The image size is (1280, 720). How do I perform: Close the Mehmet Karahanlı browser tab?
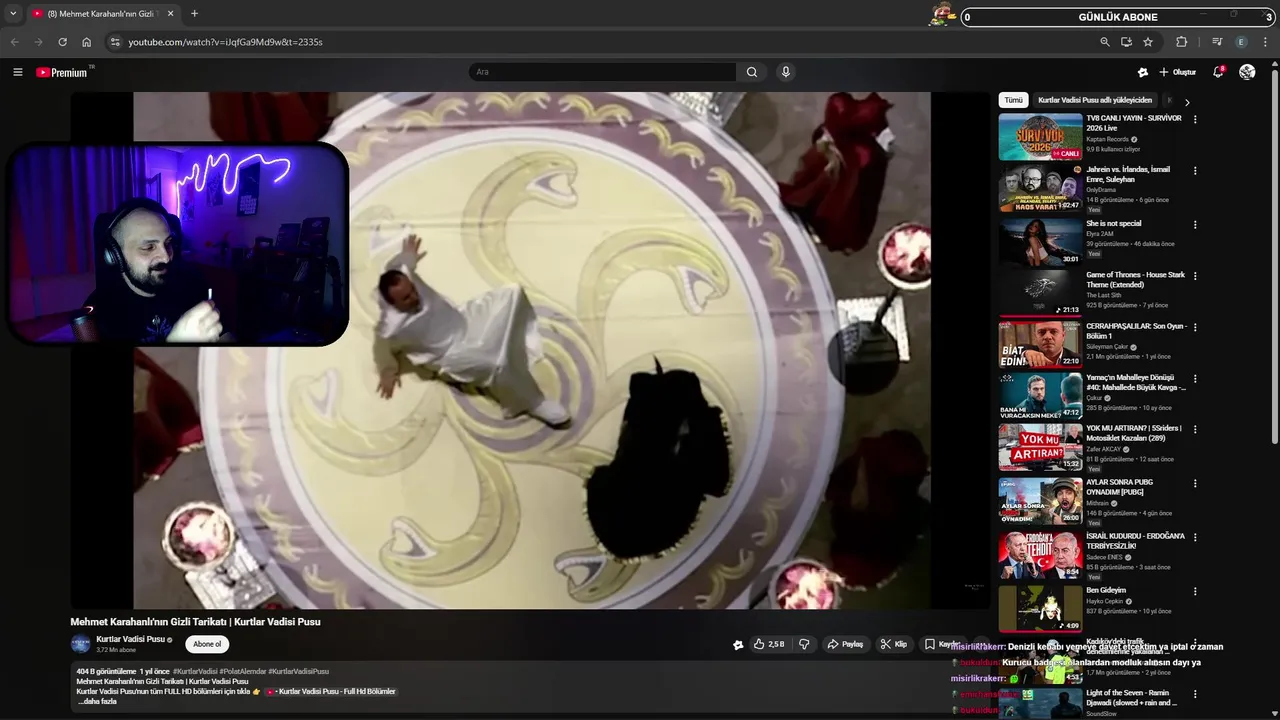click(x=170, y=14)
